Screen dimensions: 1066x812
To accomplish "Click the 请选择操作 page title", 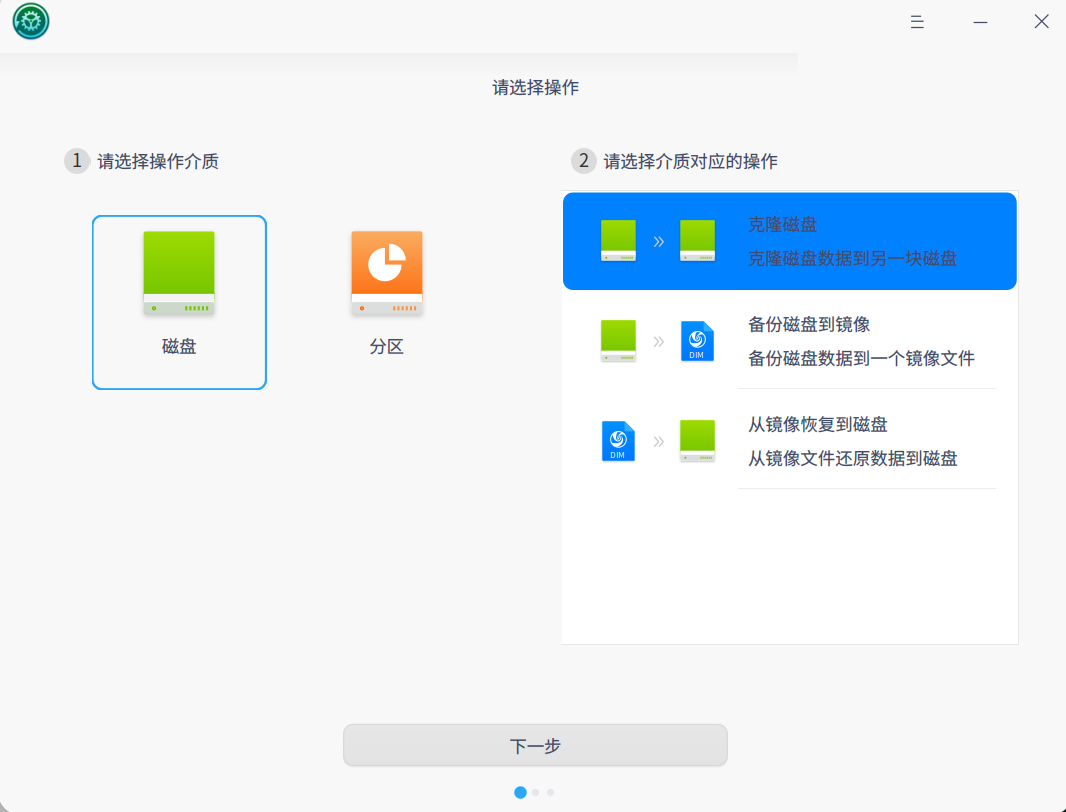I will pyautogui.click(x=535, y=87).
